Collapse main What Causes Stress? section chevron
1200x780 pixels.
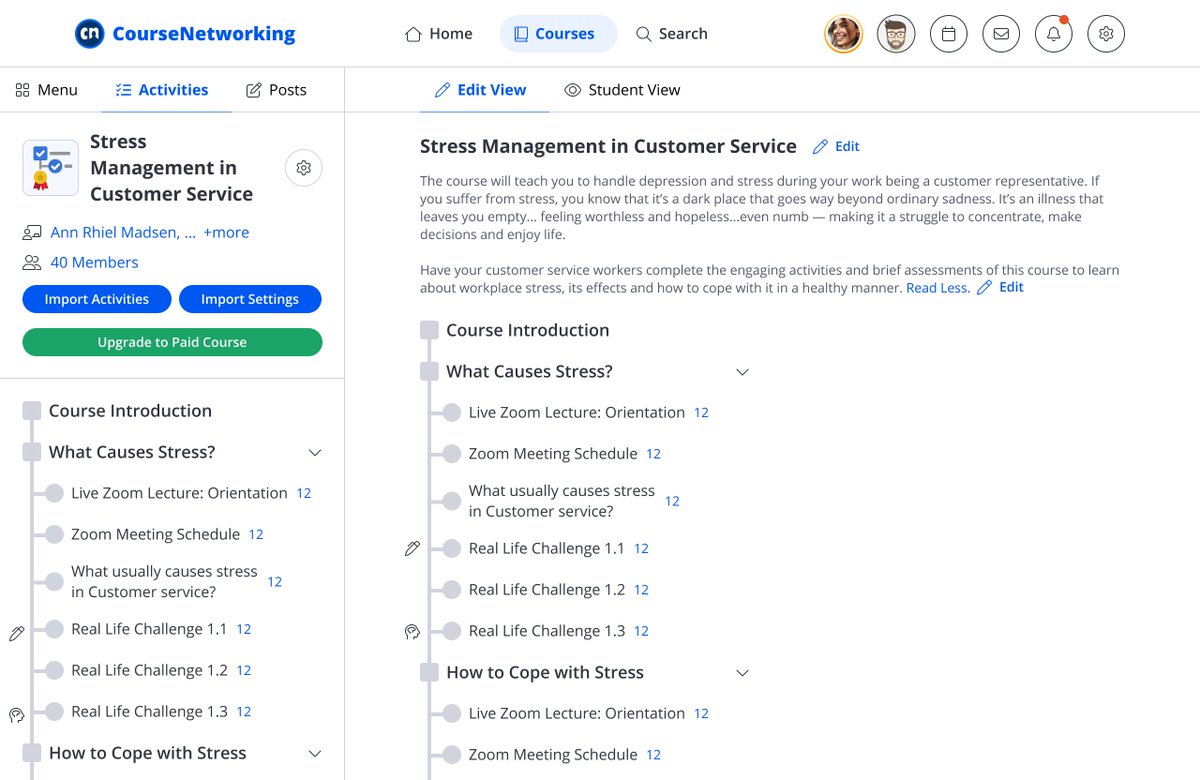pyautogui.click(x=742, y=372)
